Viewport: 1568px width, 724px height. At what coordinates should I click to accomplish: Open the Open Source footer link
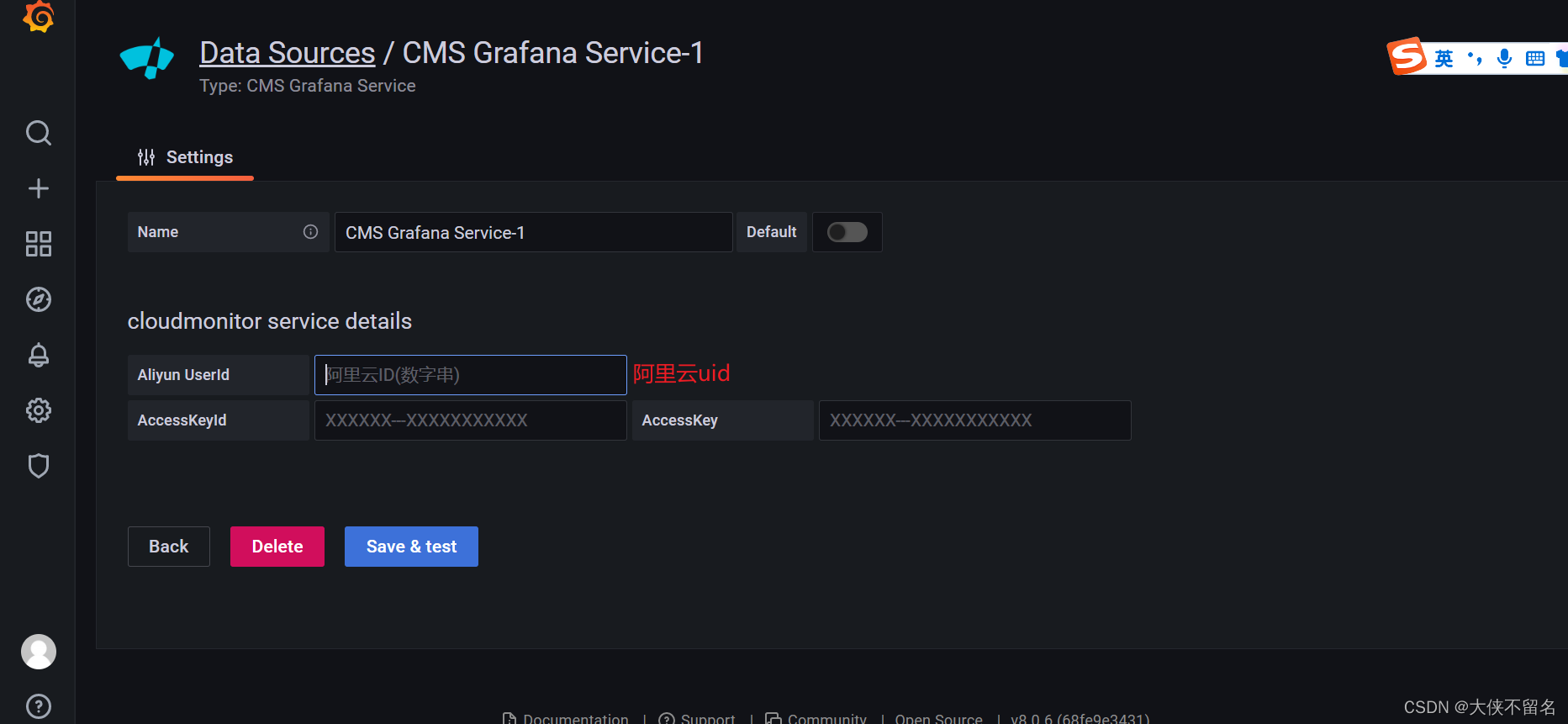click(x=938, y=718)
